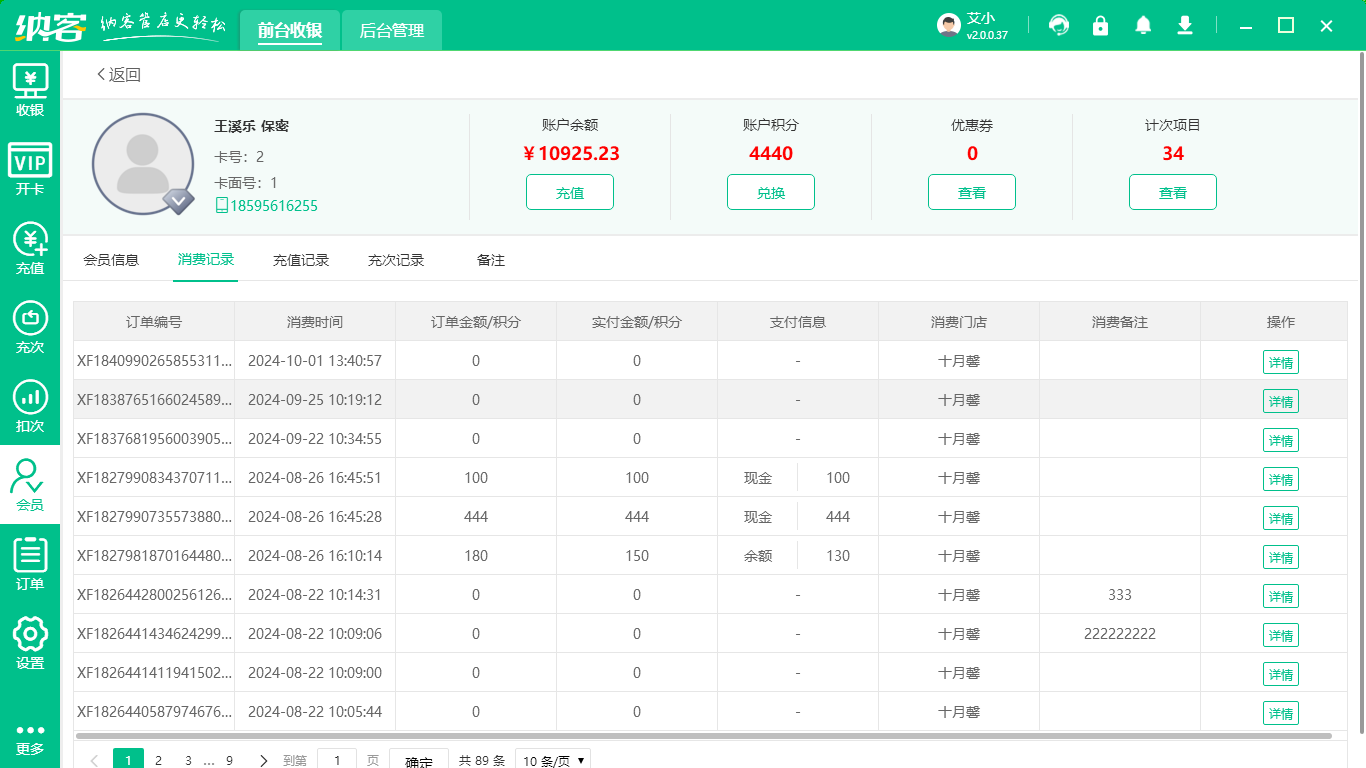Open the VIP 开卡 card icon
Image resolution: width=1366 pixels, height=768 pixels.
point(30,169)
